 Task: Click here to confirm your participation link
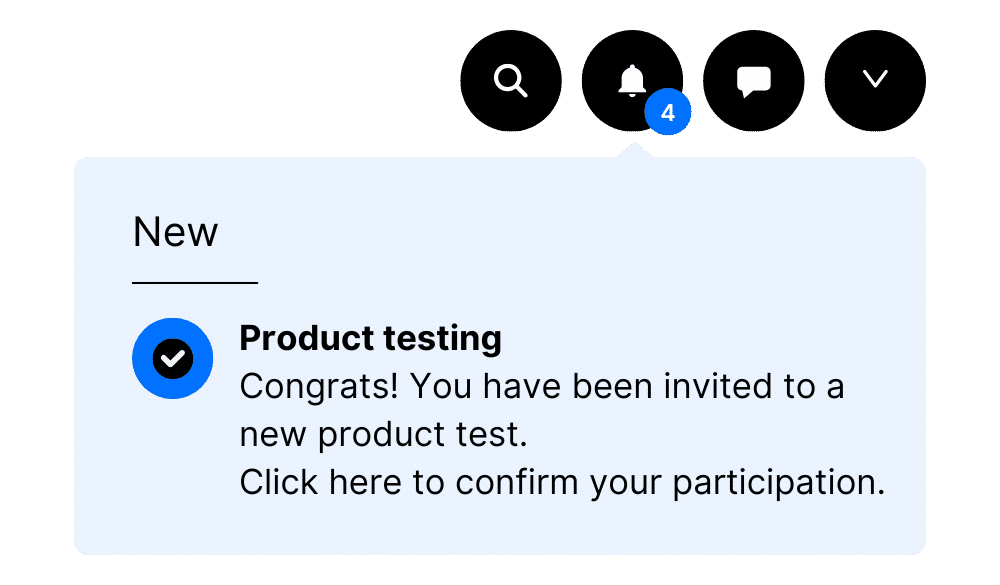[x=562, y=482]
